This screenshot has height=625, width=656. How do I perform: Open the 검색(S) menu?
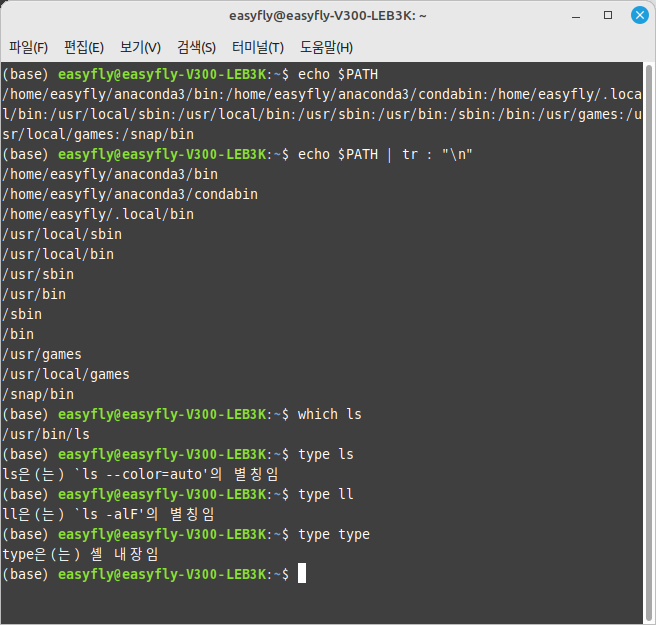tap(196, 47)
